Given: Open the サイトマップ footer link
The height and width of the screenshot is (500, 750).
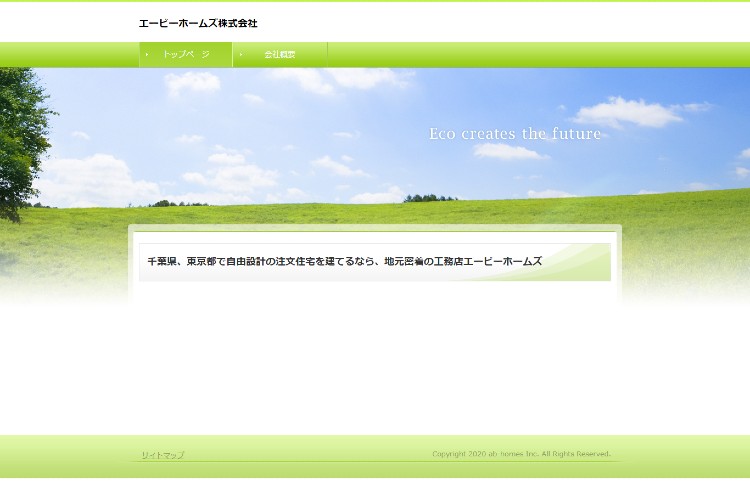Looking at the screenshot, I should [x=163, y=455].
